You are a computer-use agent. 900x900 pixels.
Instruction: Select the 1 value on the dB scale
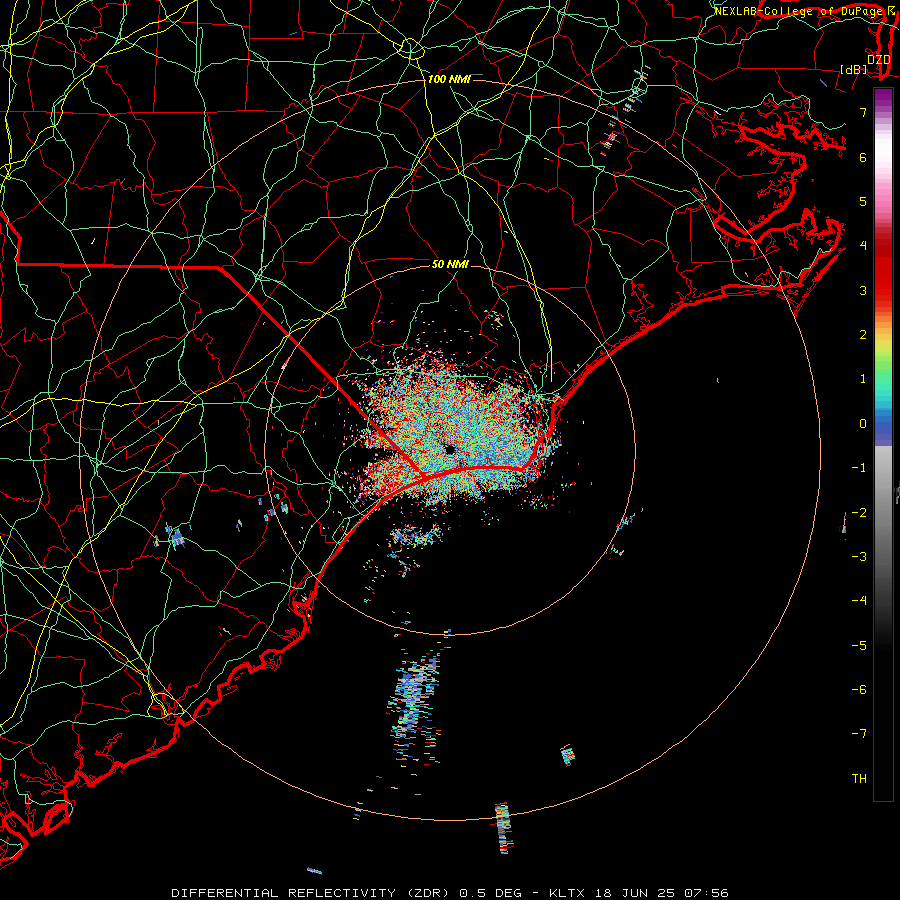click(x=863, y=379)
